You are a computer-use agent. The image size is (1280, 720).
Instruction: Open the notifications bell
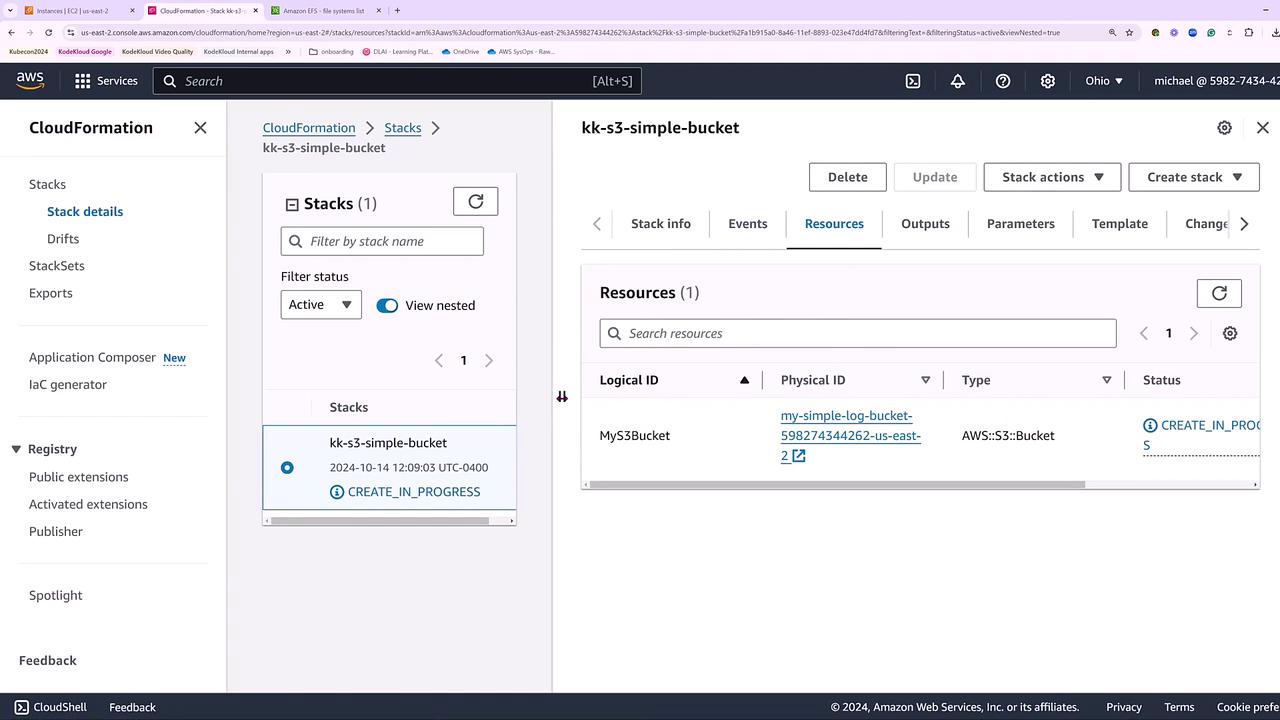[958, 81]
